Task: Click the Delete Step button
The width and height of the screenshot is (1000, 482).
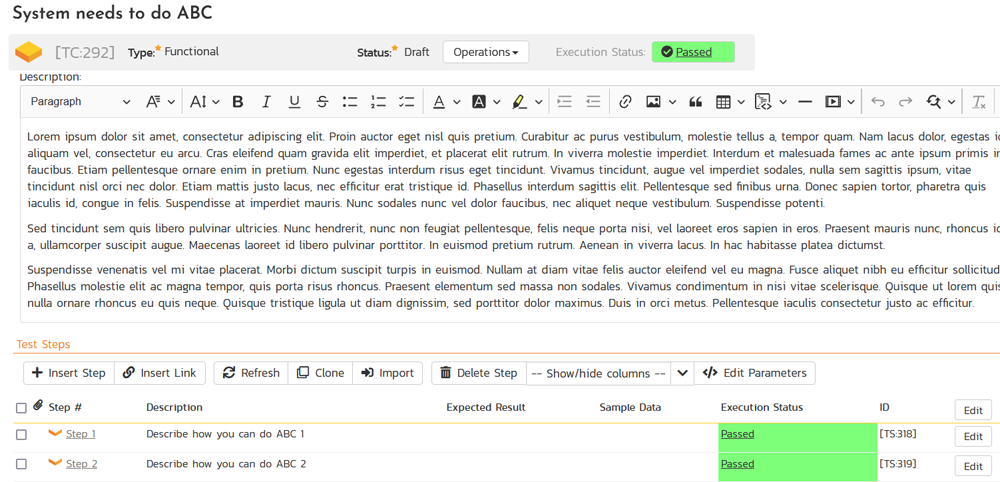Action: pos(479,373)
